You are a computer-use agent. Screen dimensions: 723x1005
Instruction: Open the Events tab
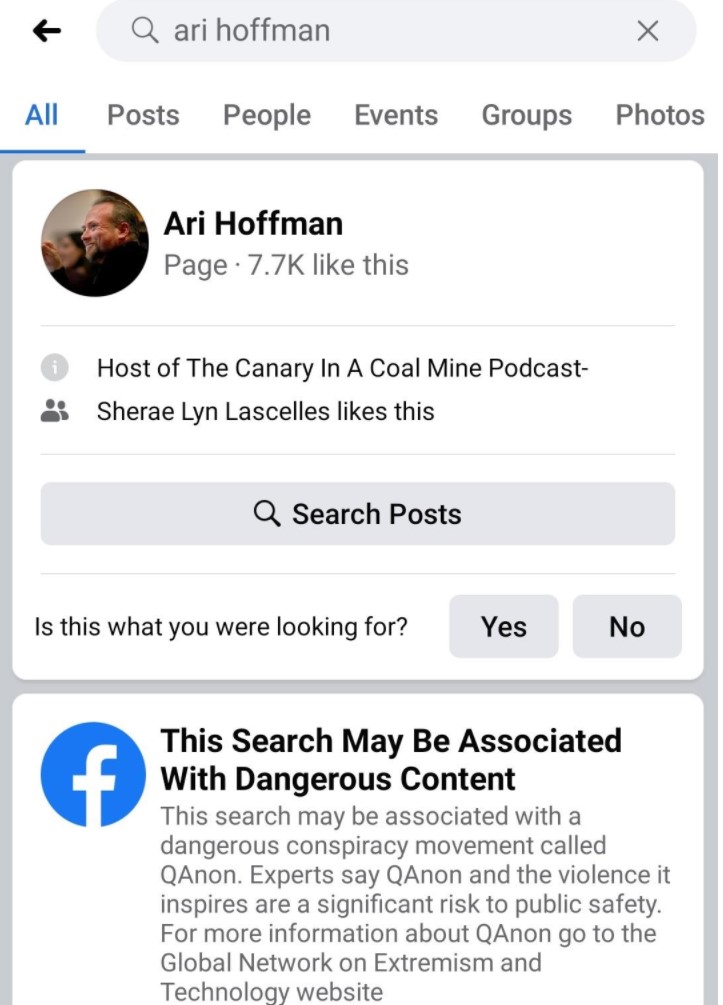[x=396, y=115]
